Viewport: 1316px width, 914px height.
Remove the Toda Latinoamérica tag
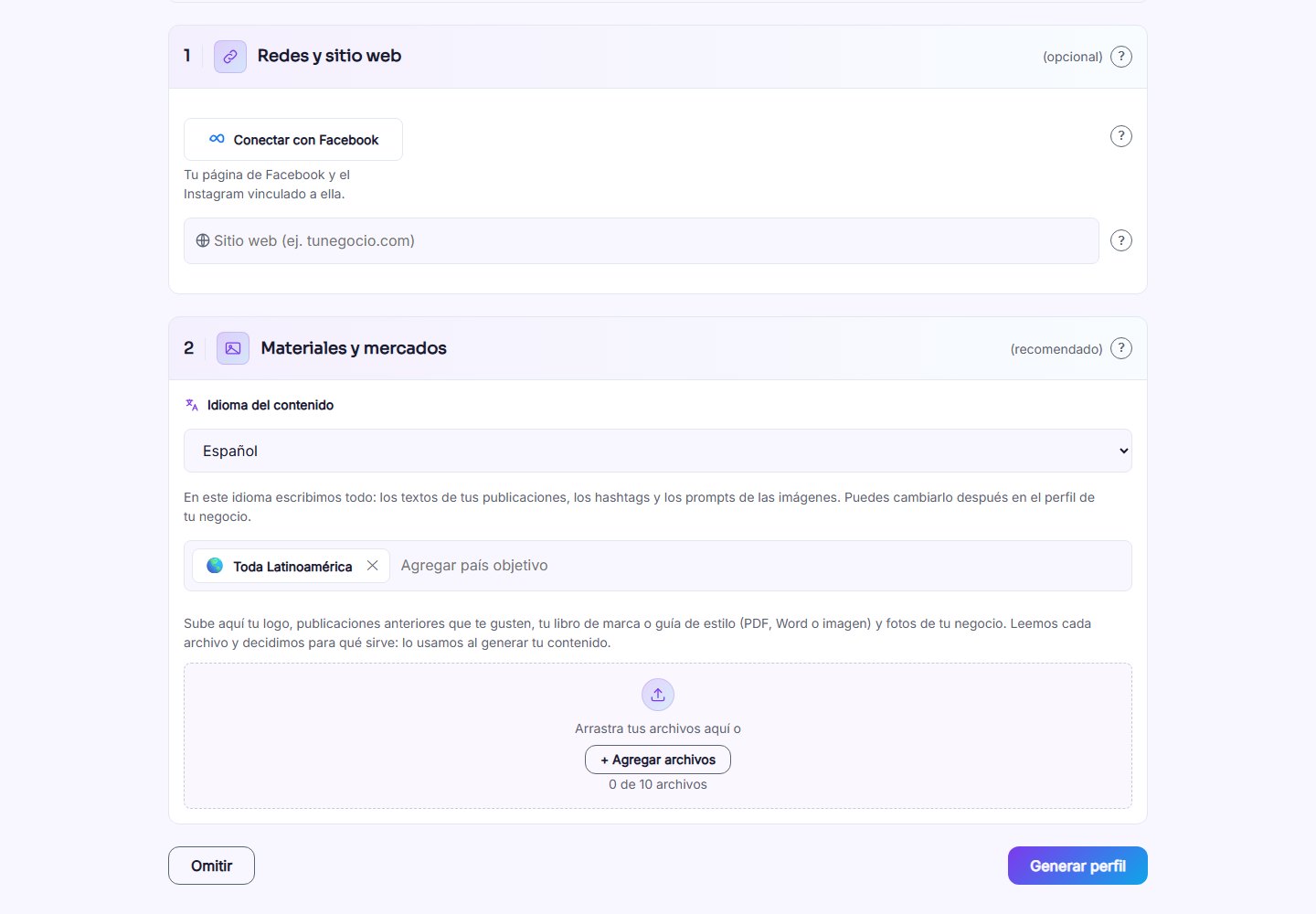(373, 566)
